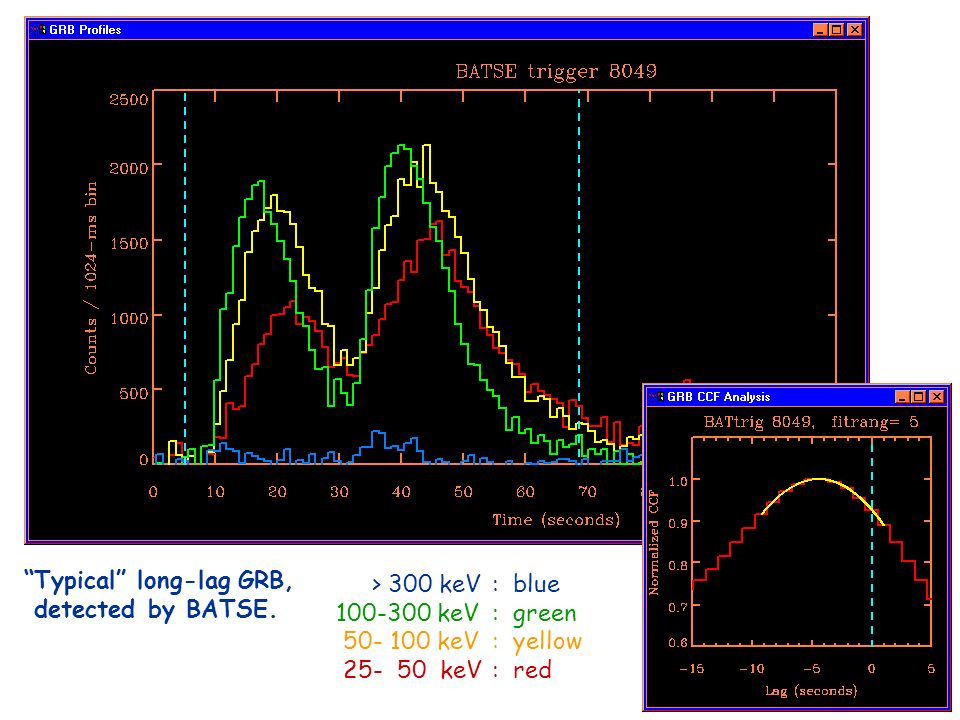This screenshot has height=720, width=960.
Task: Click the 20 tick label on time axis
Action: coord(277,492)
